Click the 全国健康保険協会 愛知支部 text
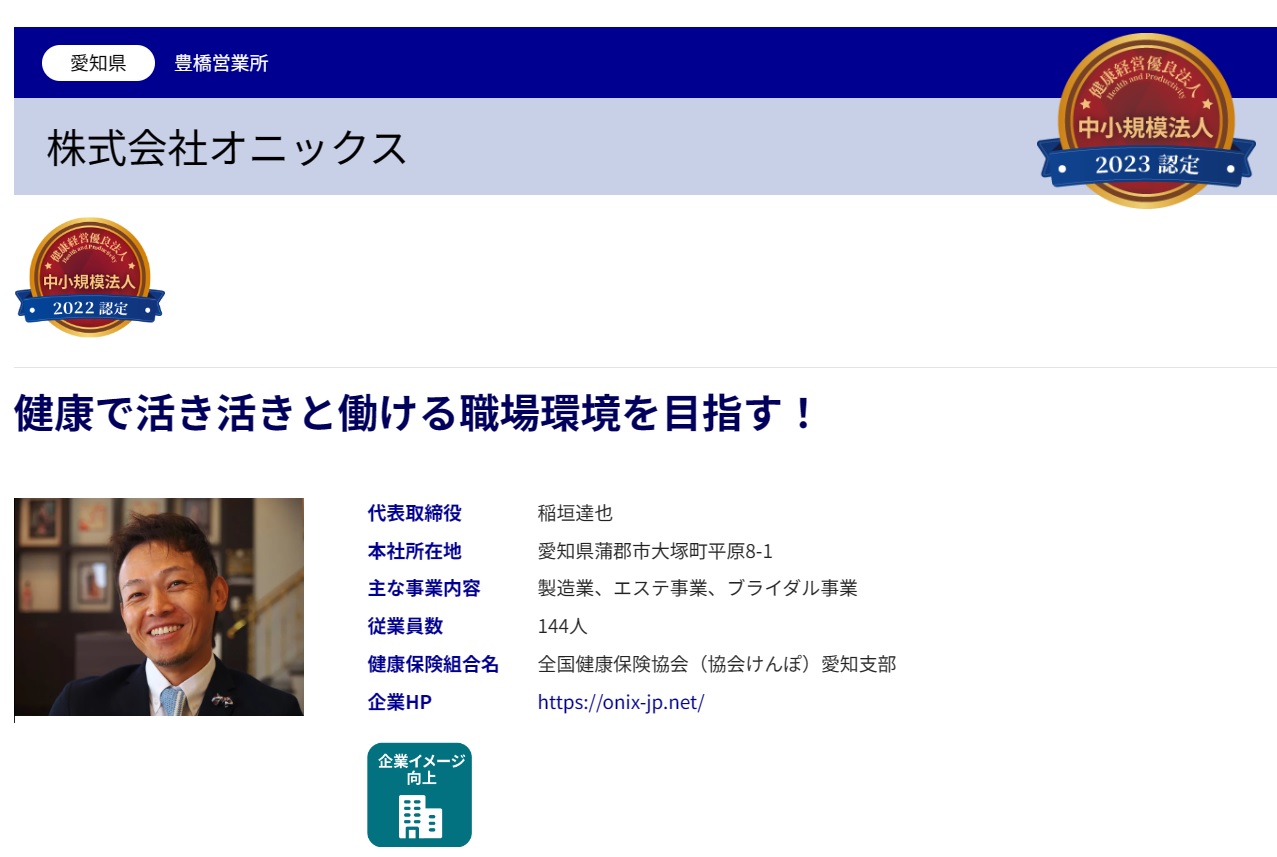The height and width of the screenshot is (857, 1277). tap(716, 665)
